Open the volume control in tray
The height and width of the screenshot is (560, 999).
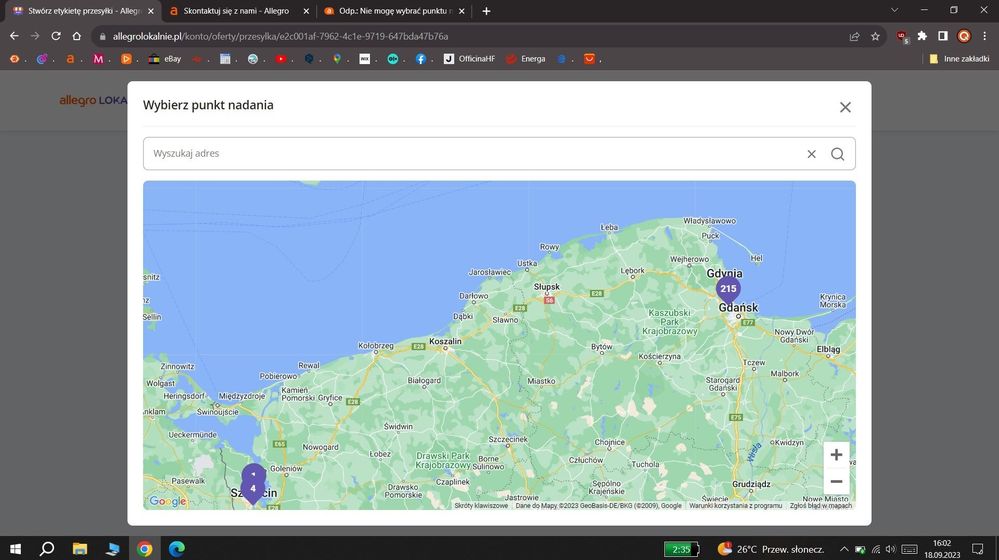point(891,549)
